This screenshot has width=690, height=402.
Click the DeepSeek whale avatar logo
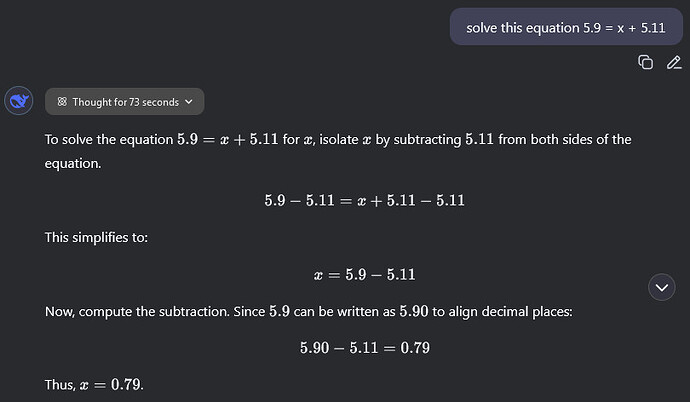19,101
